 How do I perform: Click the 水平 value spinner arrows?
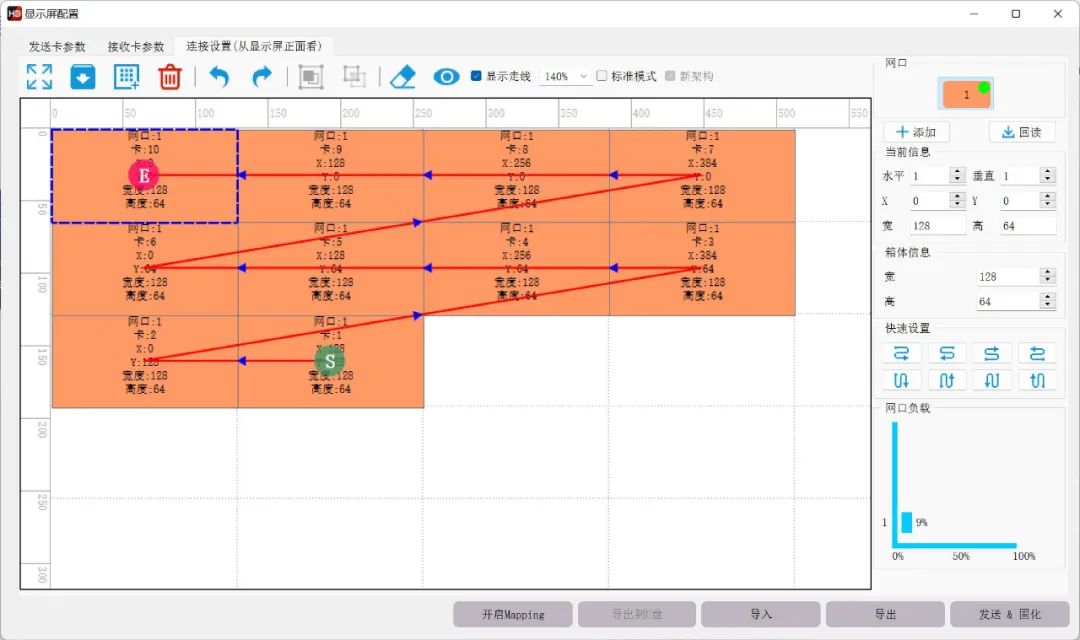[x=957, y=176]
